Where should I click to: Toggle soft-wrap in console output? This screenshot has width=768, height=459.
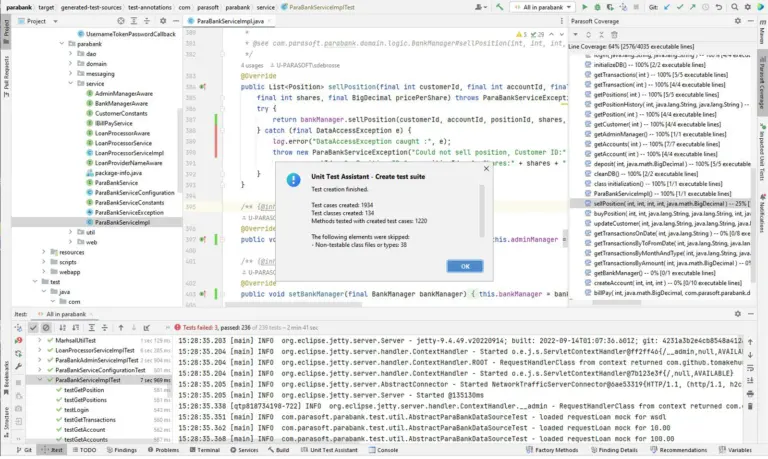(750, 368)
